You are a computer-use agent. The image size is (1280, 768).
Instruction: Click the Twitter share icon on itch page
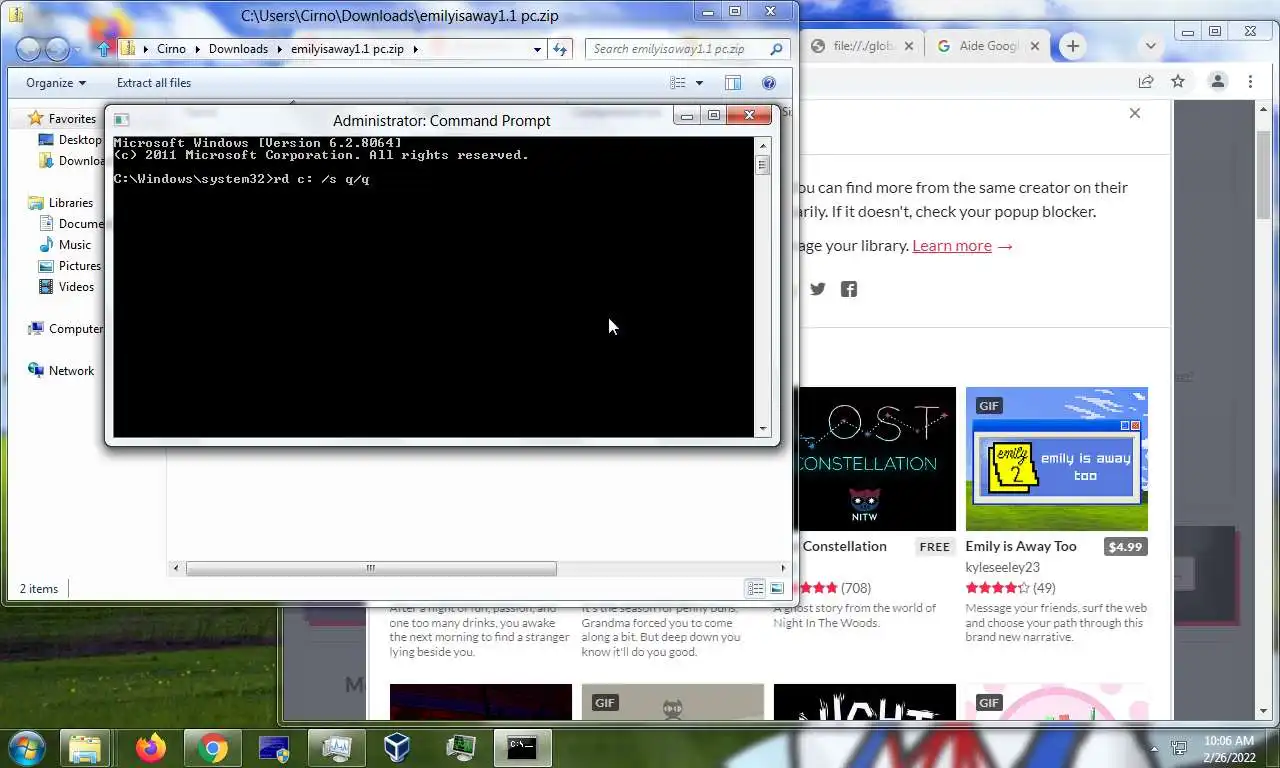pos(818,289)
